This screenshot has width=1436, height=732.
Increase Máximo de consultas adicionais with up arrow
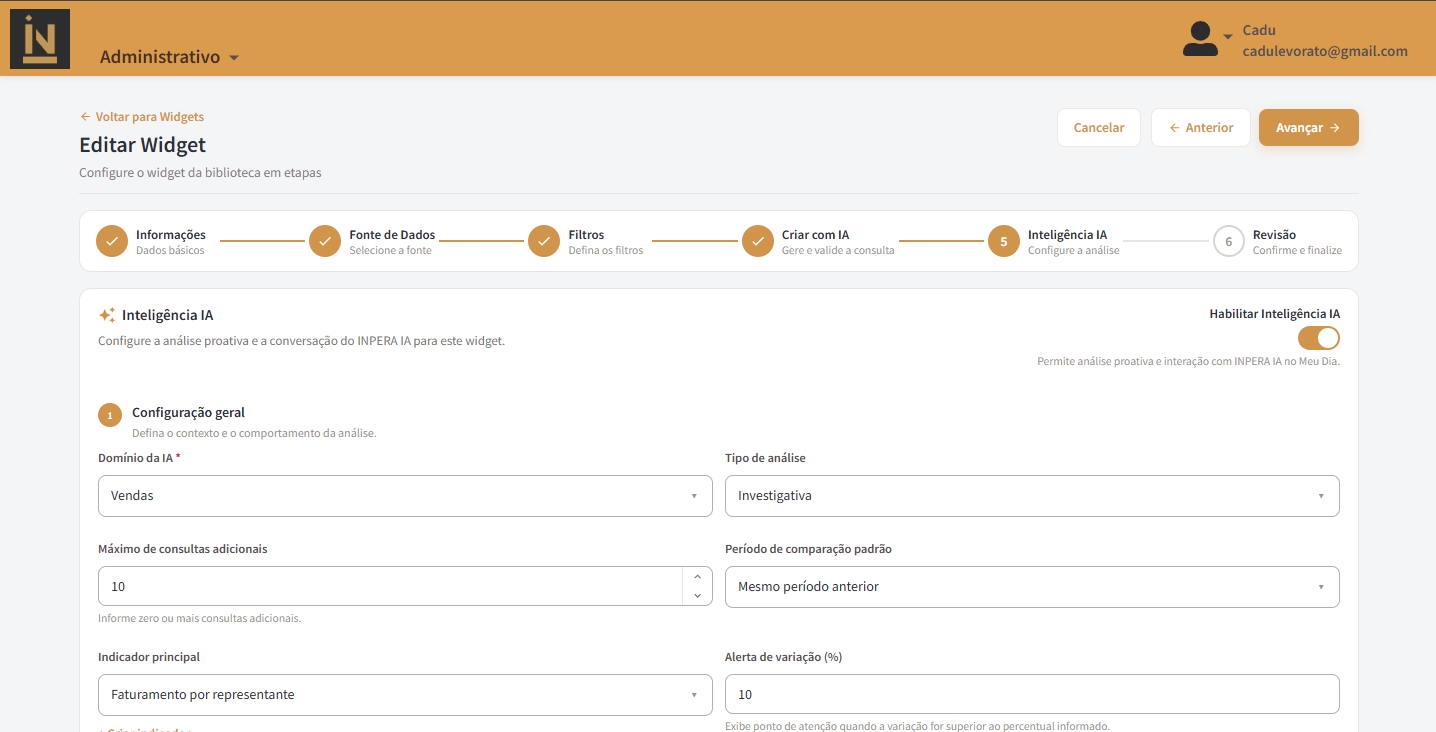(x=697, y=577)
